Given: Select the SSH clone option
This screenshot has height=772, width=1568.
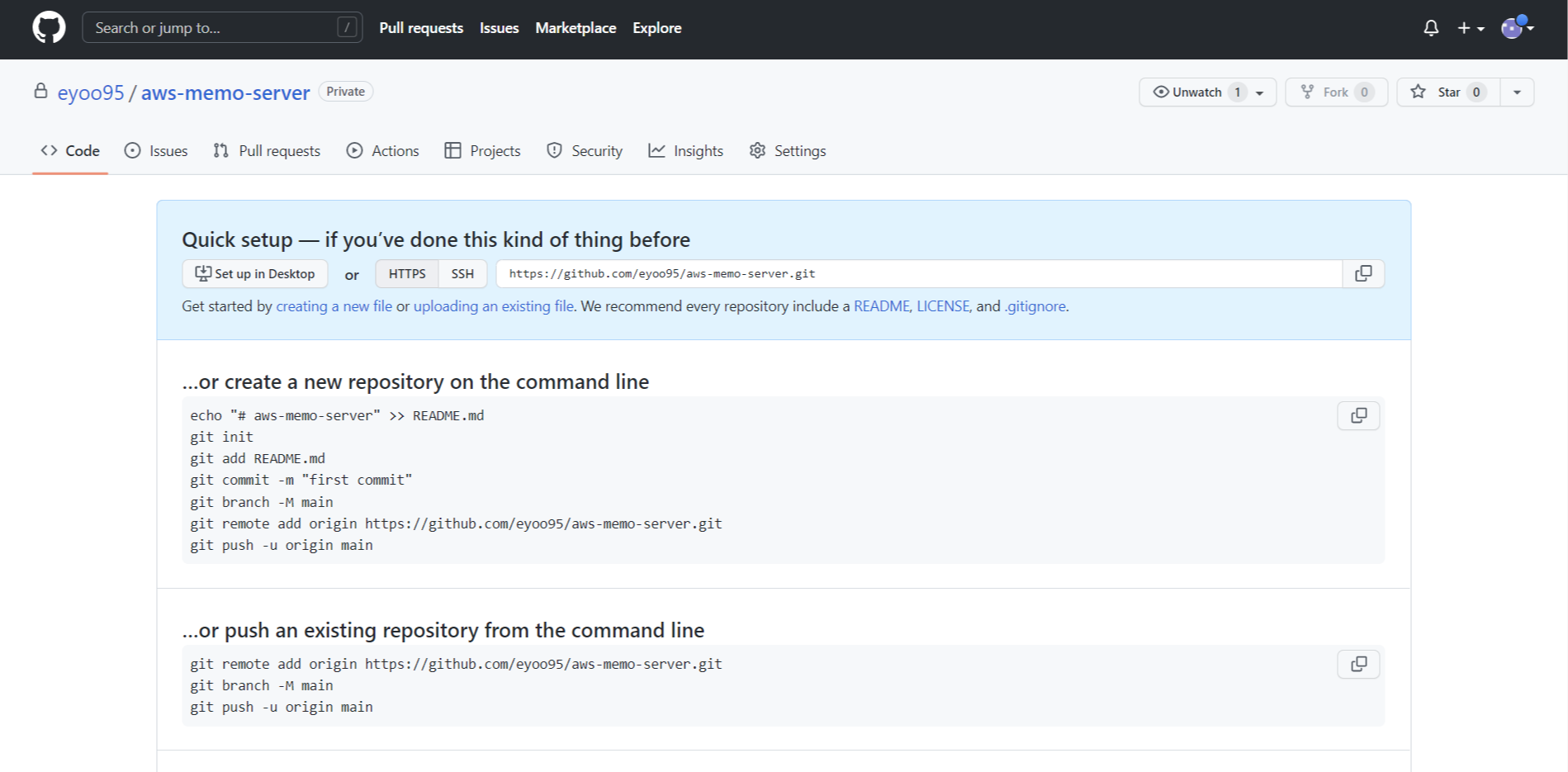Looking at the screenshot, I should click(462, 274).
